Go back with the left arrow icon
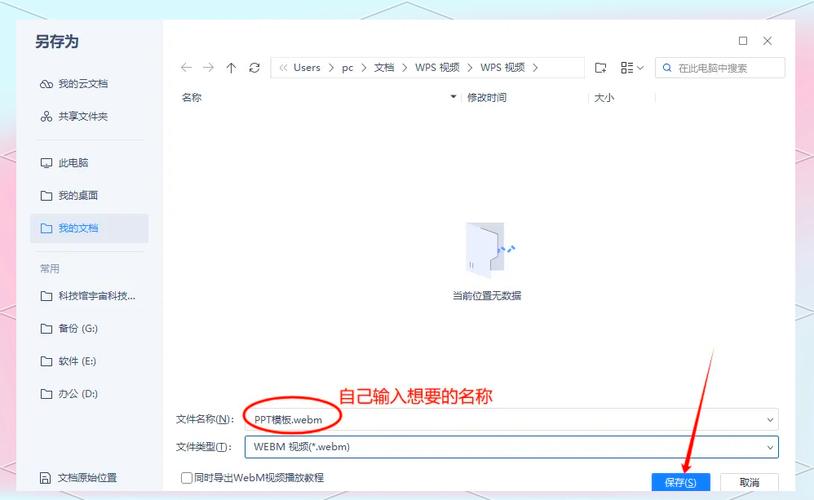The height and width of the screenshot is (500, 814). (186, 67)
